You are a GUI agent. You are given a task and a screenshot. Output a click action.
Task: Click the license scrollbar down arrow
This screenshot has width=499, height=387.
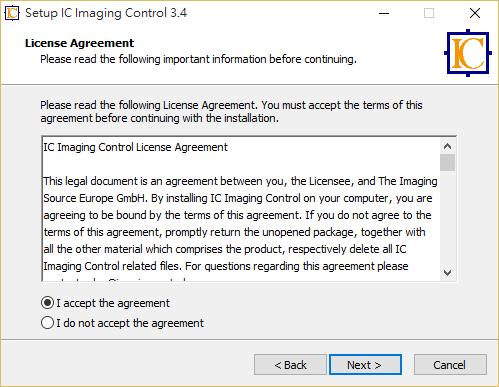[447, 273]
